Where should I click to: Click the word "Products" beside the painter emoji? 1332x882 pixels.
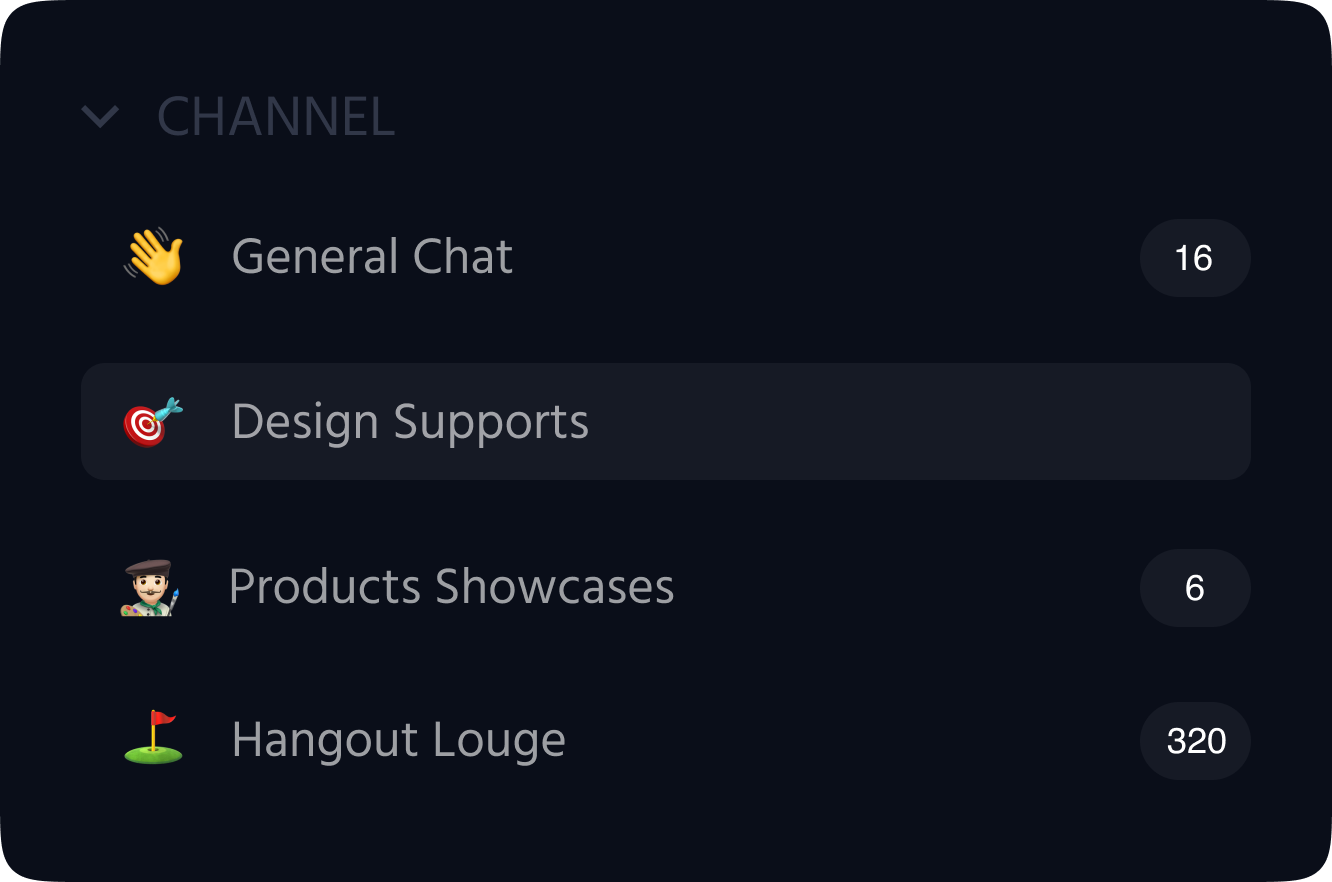point(324,587)
